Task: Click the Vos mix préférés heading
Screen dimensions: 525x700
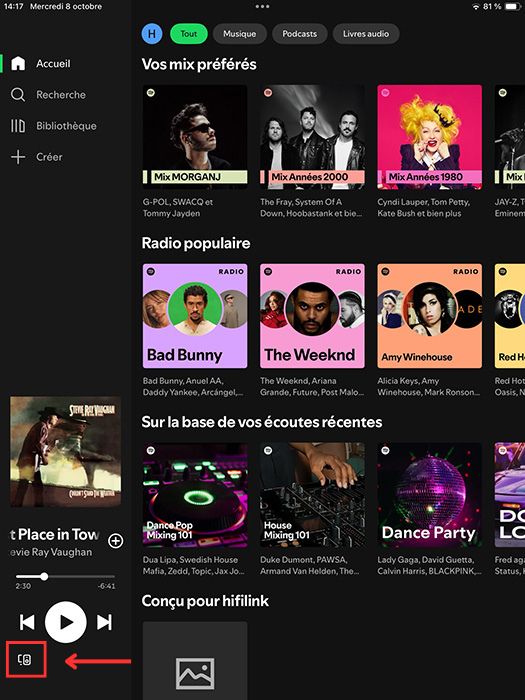Action: pyautogui.click(x=199, y=64)
